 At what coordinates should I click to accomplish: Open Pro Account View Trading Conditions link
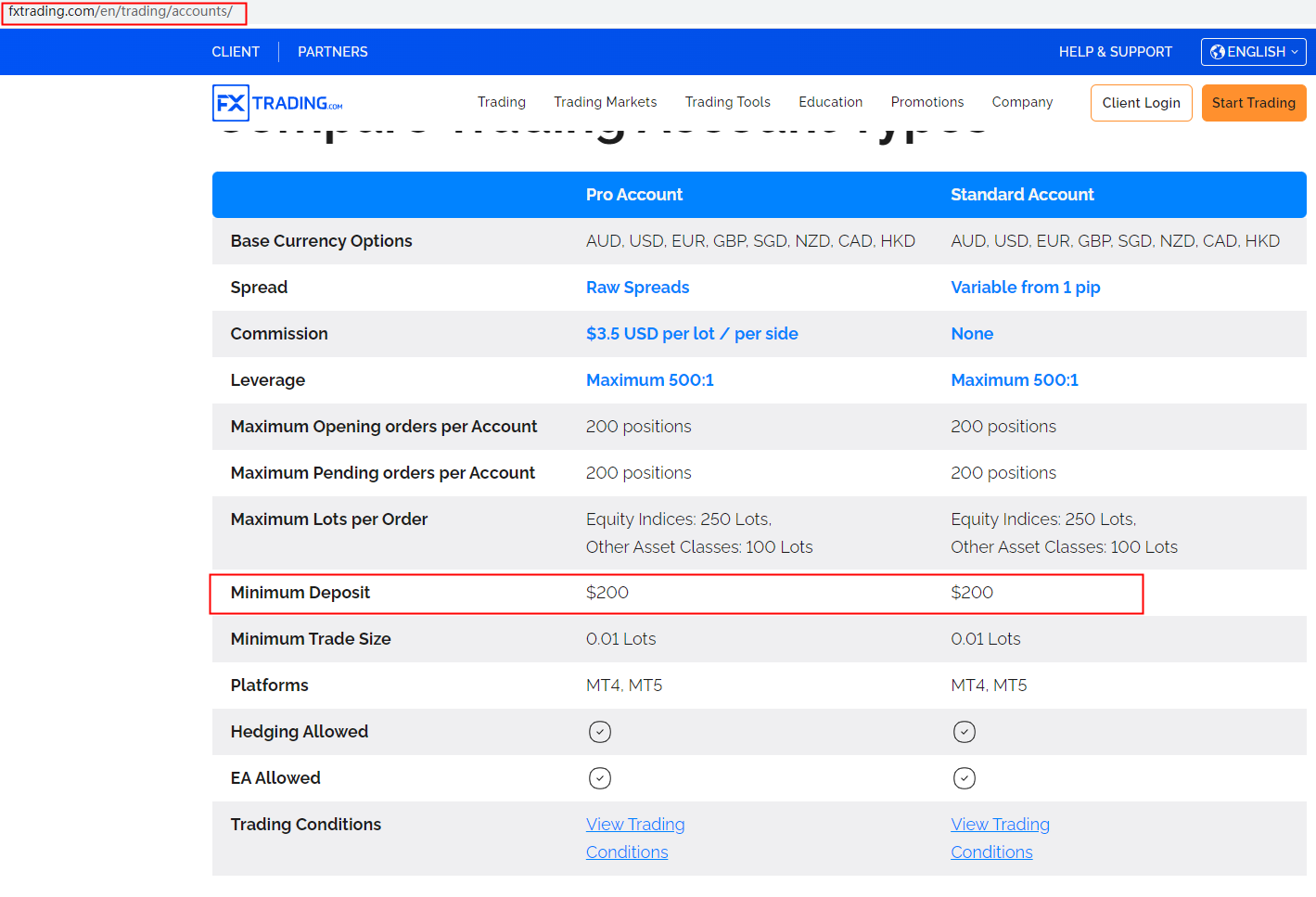(634, 838)
